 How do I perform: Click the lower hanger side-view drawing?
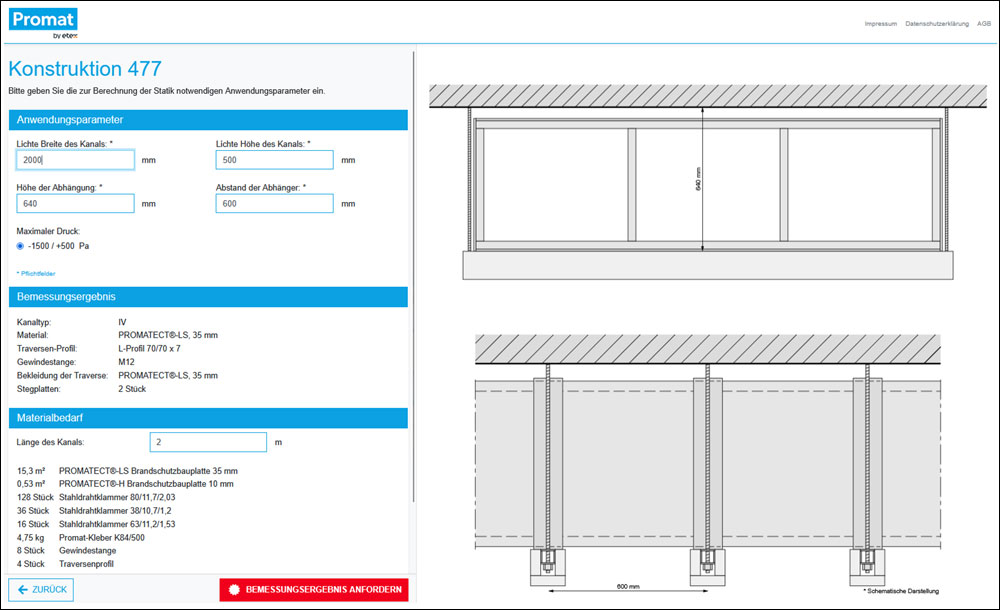[707, 460]
